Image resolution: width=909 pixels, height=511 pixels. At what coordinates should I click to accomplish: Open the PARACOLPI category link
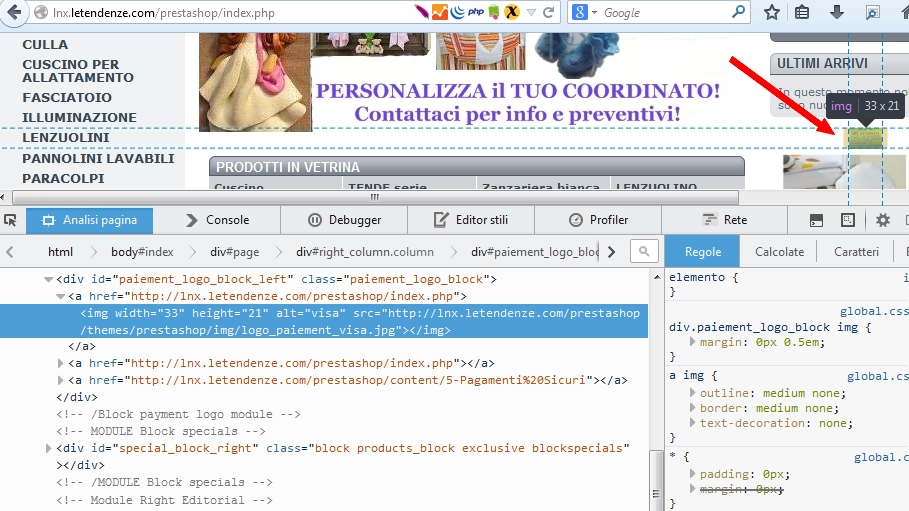pos(63,179)
